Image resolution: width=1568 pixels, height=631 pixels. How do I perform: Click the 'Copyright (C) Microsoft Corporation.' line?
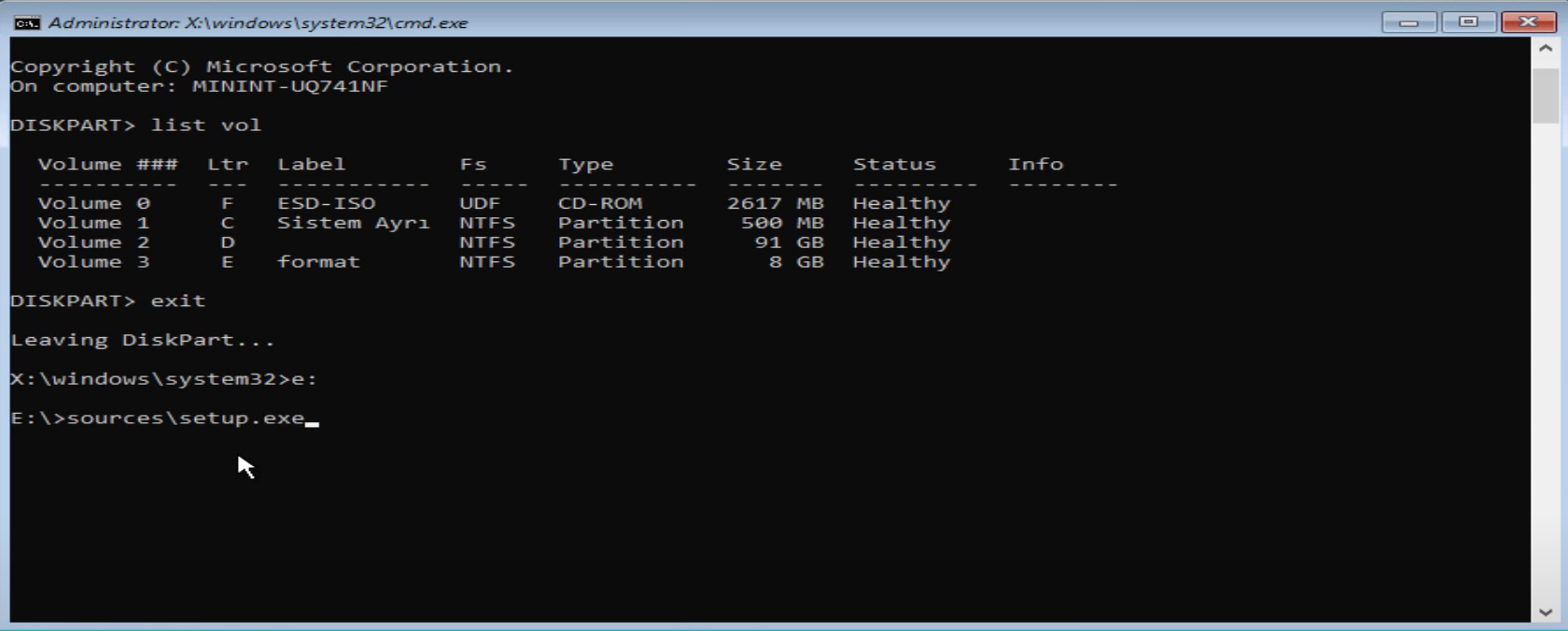click(x=262, y=66)
